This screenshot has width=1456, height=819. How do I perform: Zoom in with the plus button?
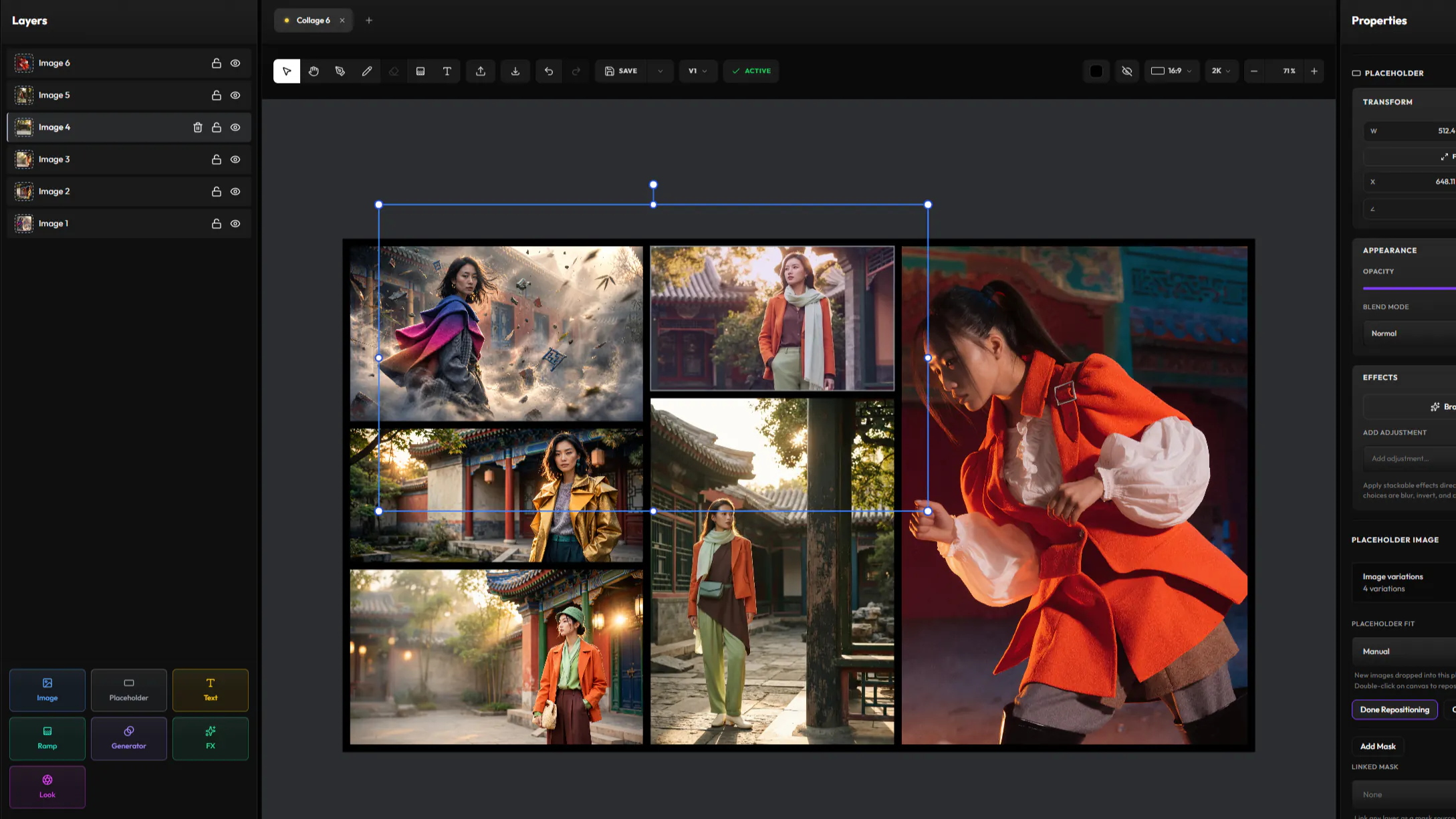[x=1314, y=71]
